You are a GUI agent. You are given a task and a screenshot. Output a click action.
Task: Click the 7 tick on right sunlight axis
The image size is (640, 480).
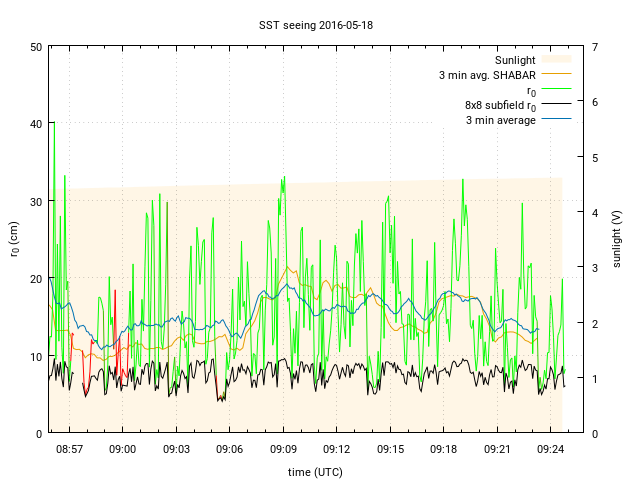(x=595, y=47)
